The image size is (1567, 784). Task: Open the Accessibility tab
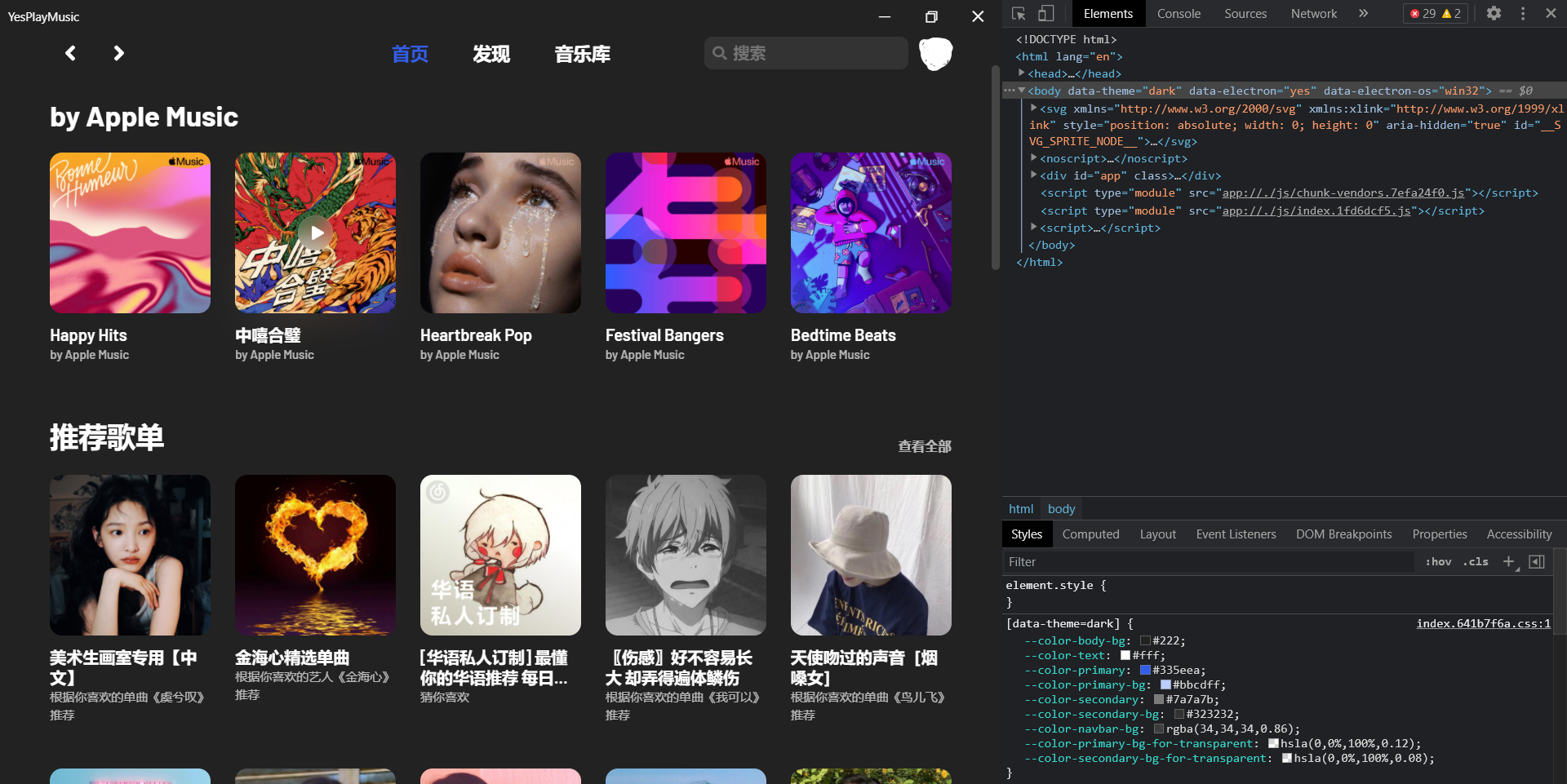[x=1519, y=534]
